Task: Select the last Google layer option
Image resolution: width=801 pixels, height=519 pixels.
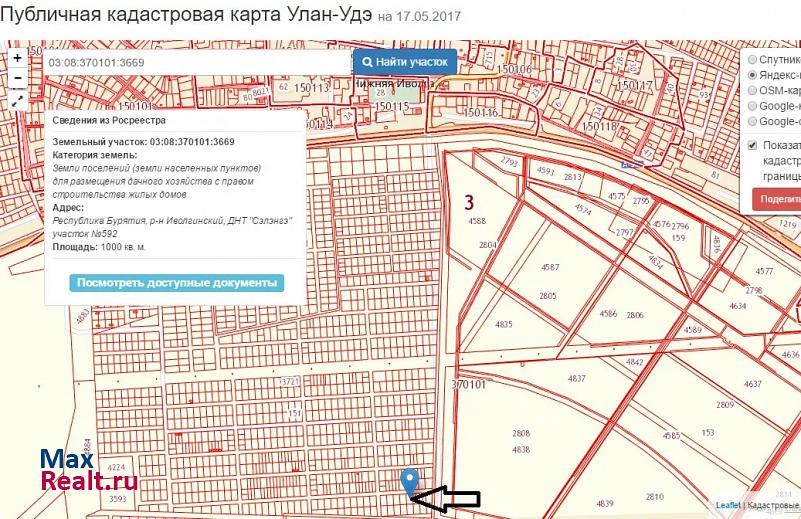Action: 752,121
